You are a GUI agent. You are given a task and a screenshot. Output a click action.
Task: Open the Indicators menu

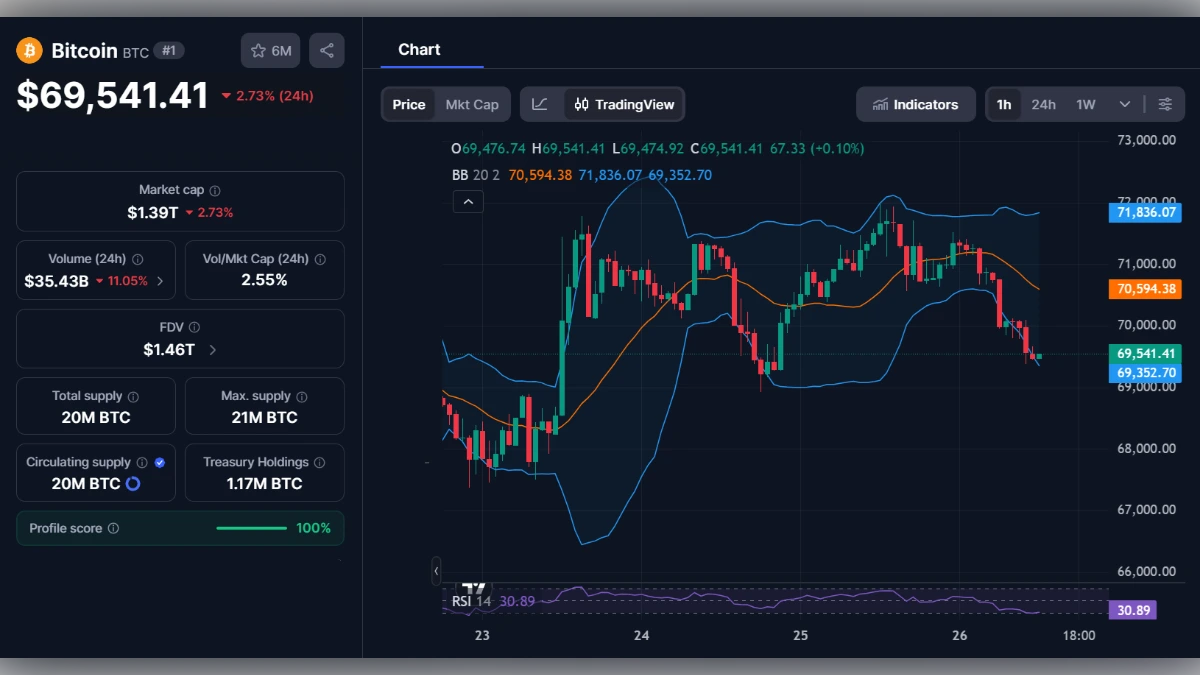(x=915, y=103)
